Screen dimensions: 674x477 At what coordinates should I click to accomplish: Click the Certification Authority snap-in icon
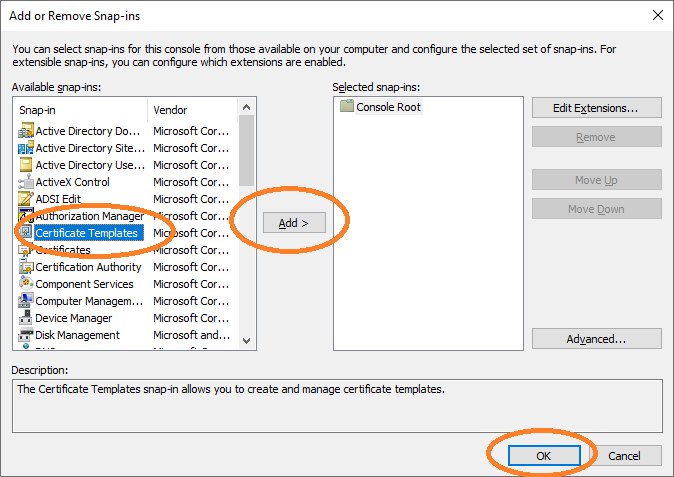coord(26,267)
